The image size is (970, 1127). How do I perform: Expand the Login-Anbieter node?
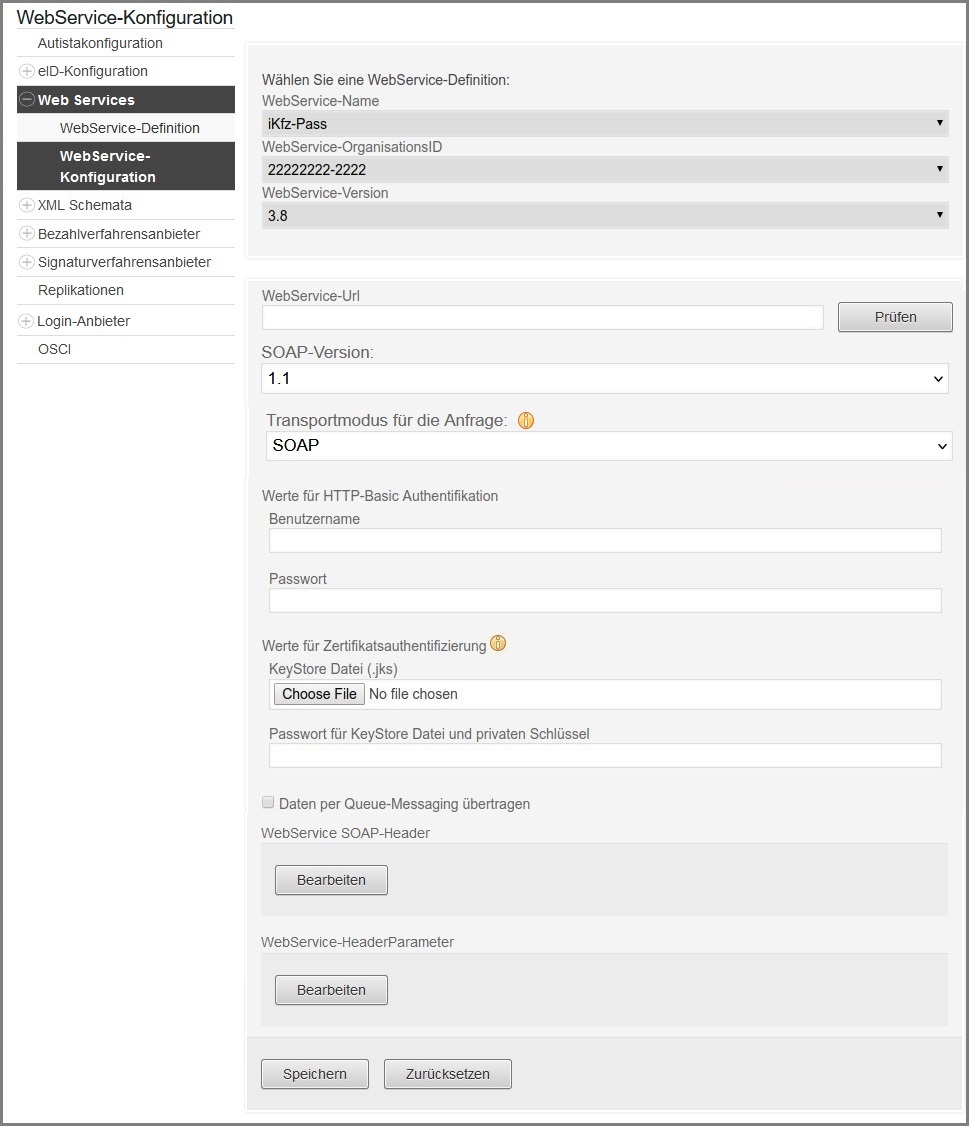[x=27, y=321]
